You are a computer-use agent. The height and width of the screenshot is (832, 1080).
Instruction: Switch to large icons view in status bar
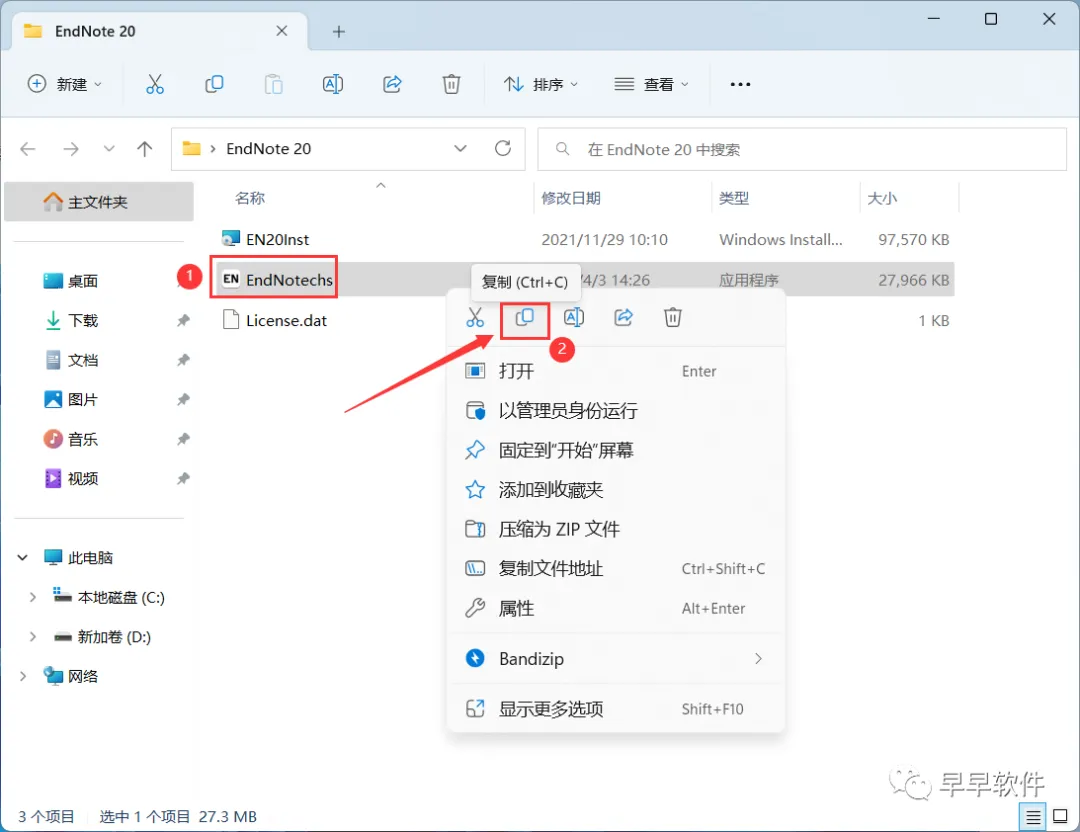click(x=1061, y=817)
